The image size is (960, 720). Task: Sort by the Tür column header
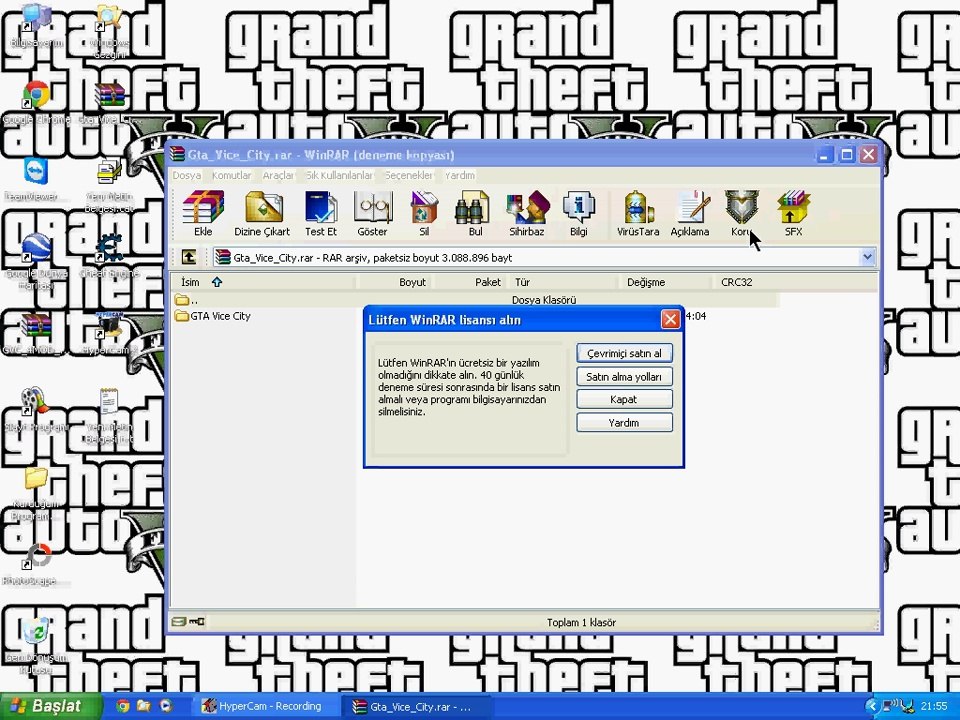coord(563,282)
